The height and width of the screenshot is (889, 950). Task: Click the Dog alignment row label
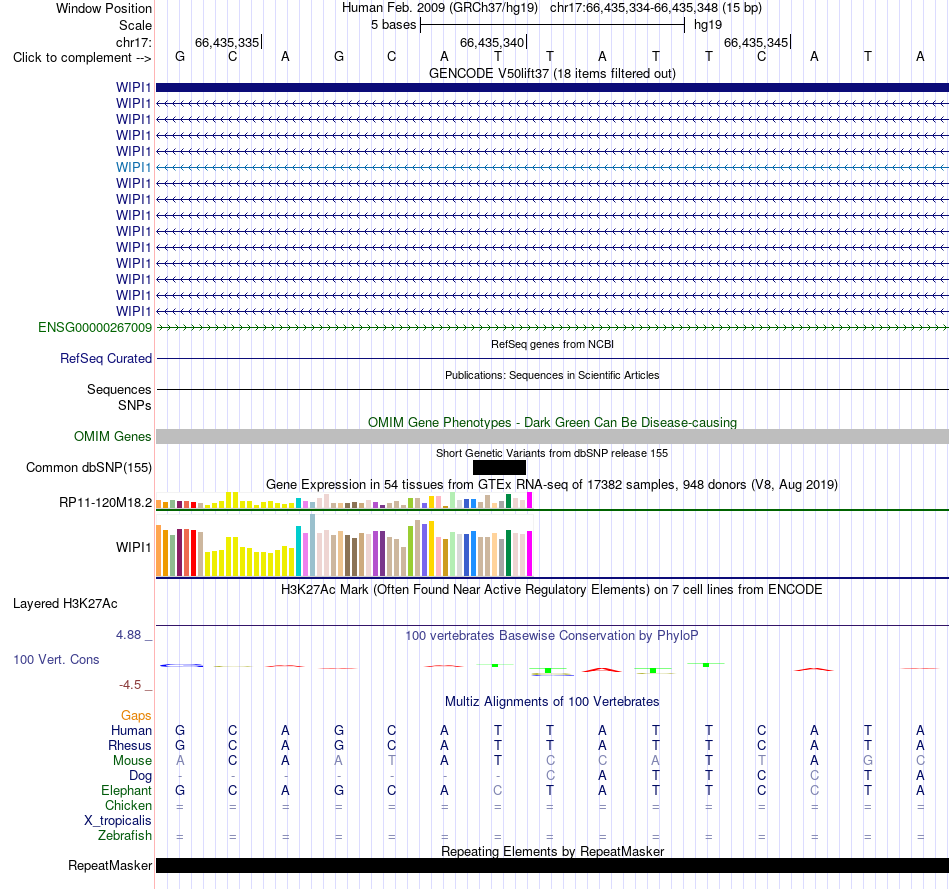pyautogui.click(x=140, y=776)
